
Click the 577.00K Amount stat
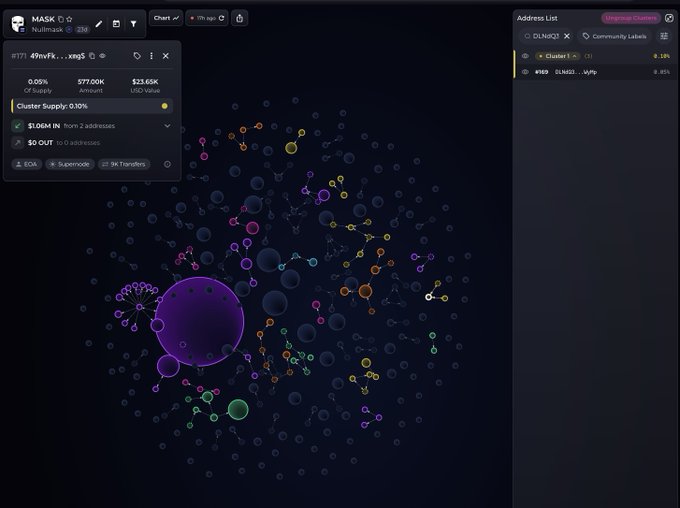pyautogui.click(x=91, y=85)
